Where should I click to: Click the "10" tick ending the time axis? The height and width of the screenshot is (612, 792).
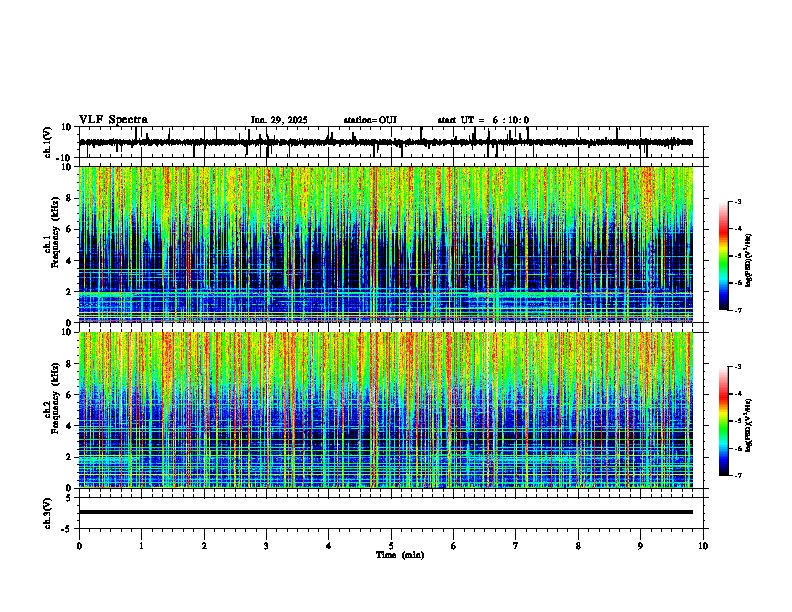click(703, 546)
